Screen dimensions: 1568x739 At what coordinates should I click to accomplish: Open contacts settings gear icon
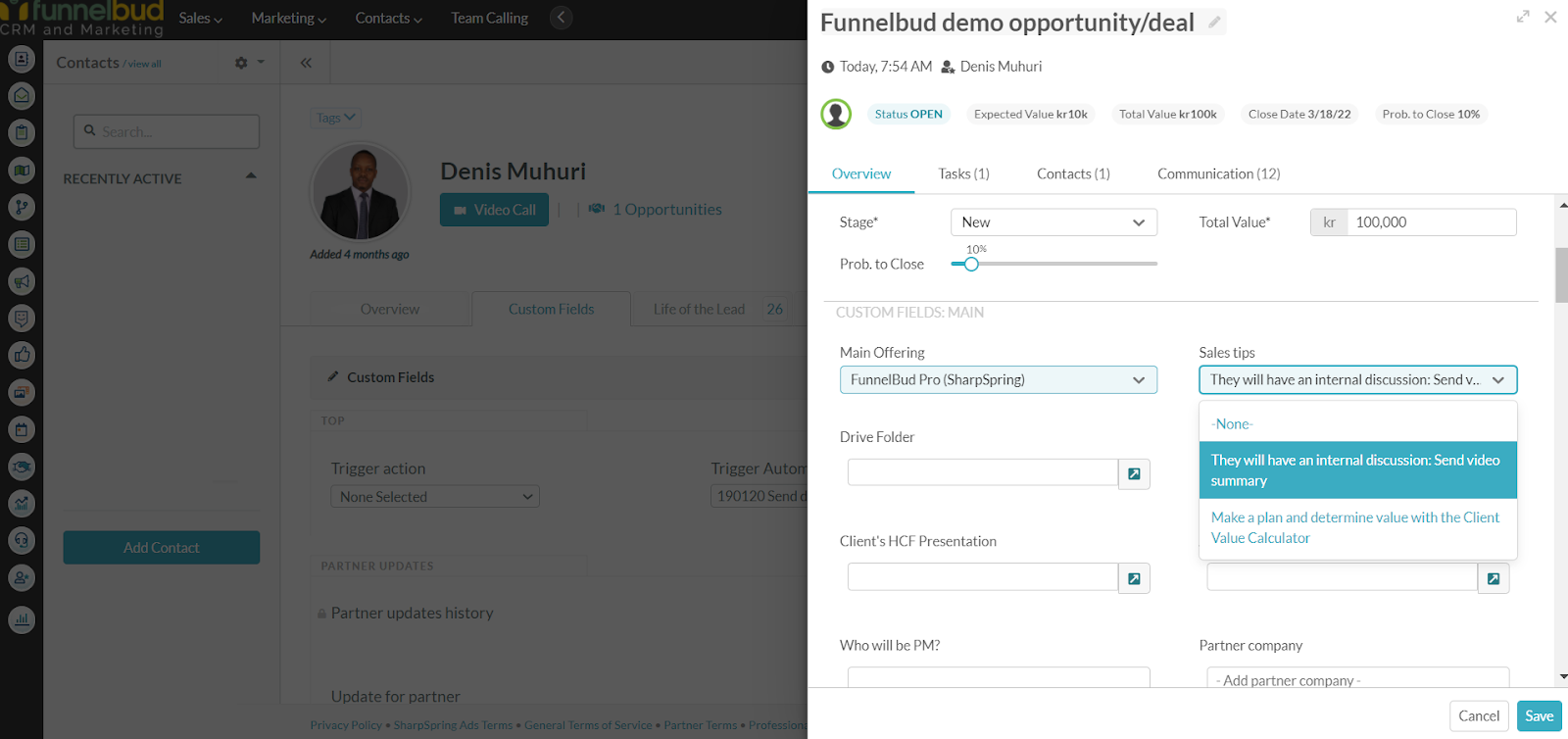click(241, 63)
